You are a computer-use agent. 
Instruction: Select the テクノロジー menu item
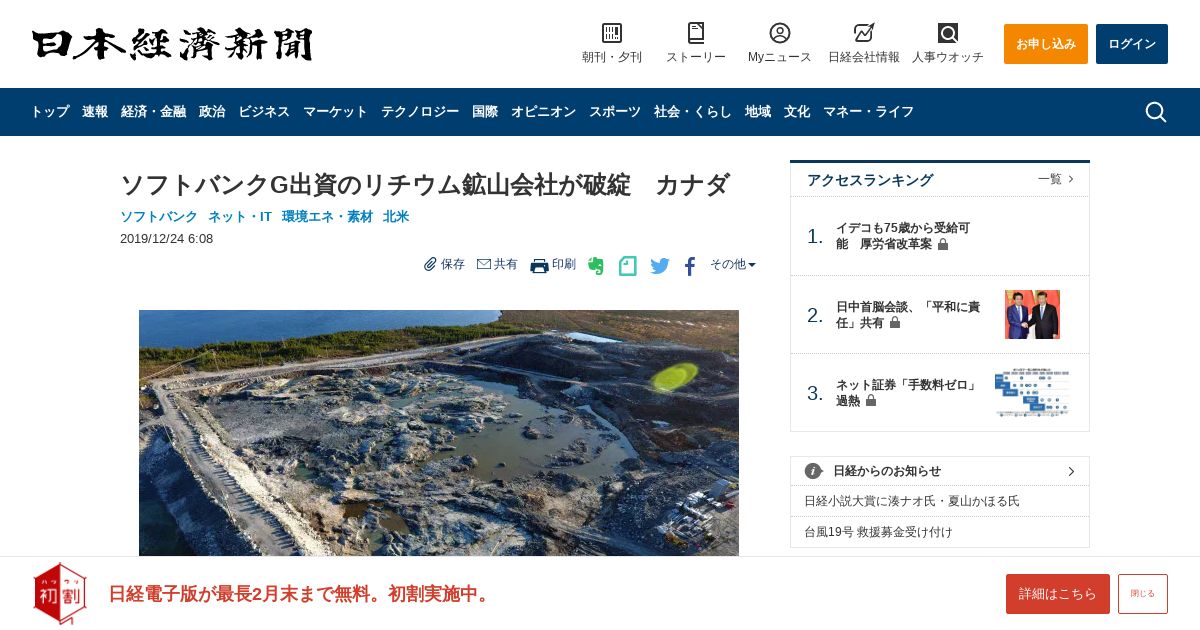(x=420, y=112)
